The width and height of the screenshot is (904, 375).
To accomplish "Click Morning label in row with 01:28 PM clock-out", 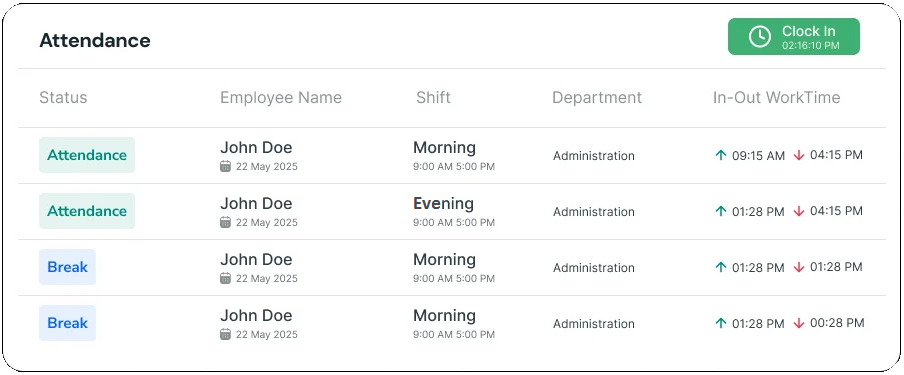I will (445, 260).
